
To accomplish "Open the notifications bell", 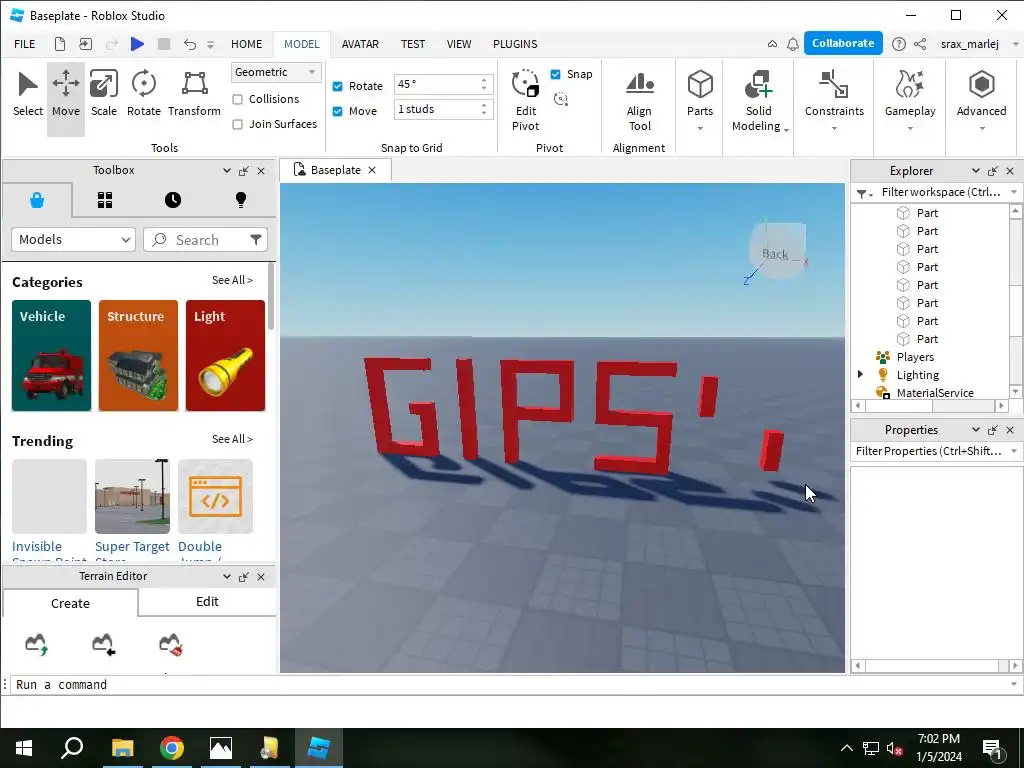I will click(793, 44).
